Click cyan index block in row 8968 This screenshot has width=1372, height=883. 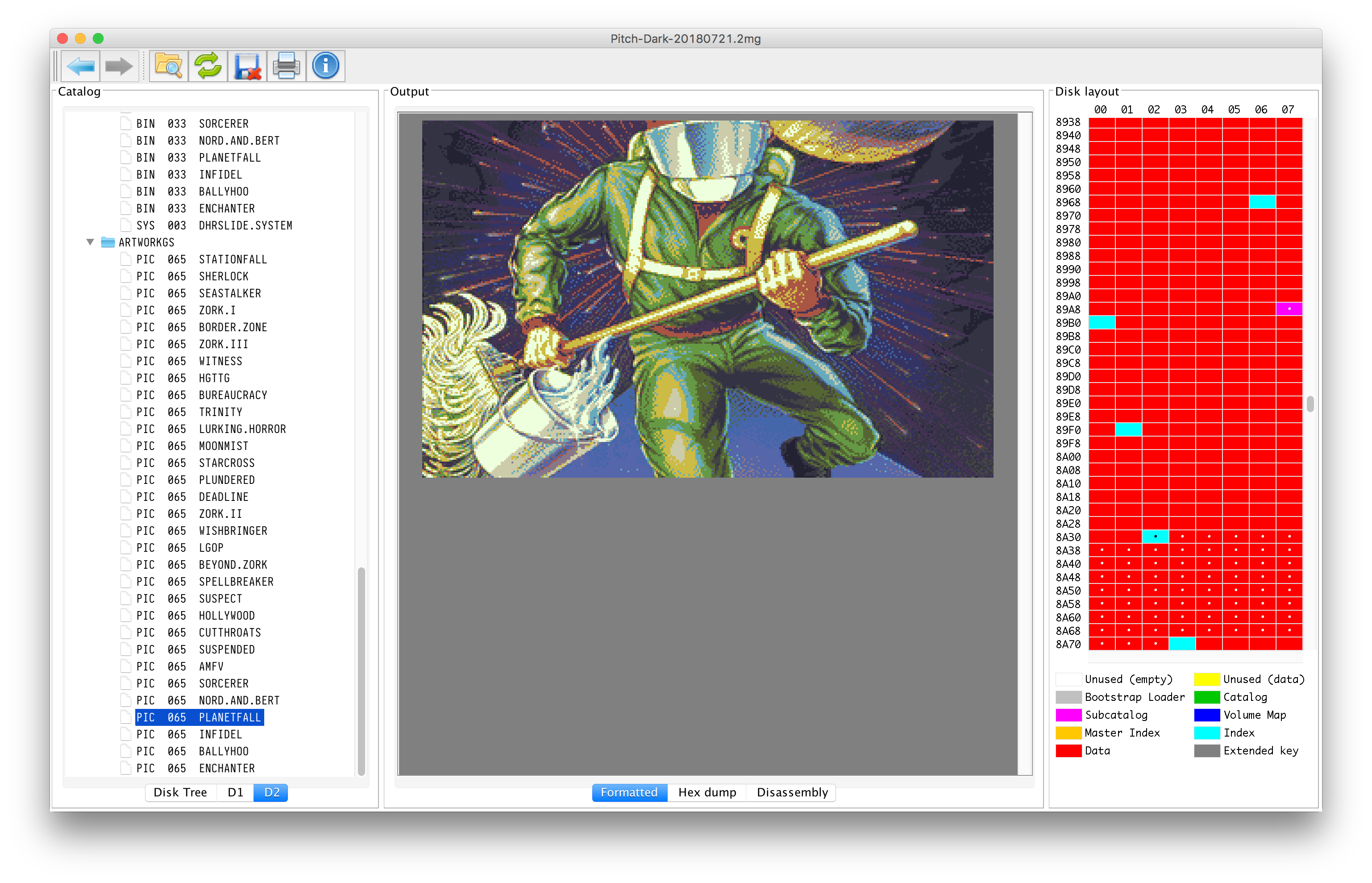pyautogui.click(x=1262, y=202)
